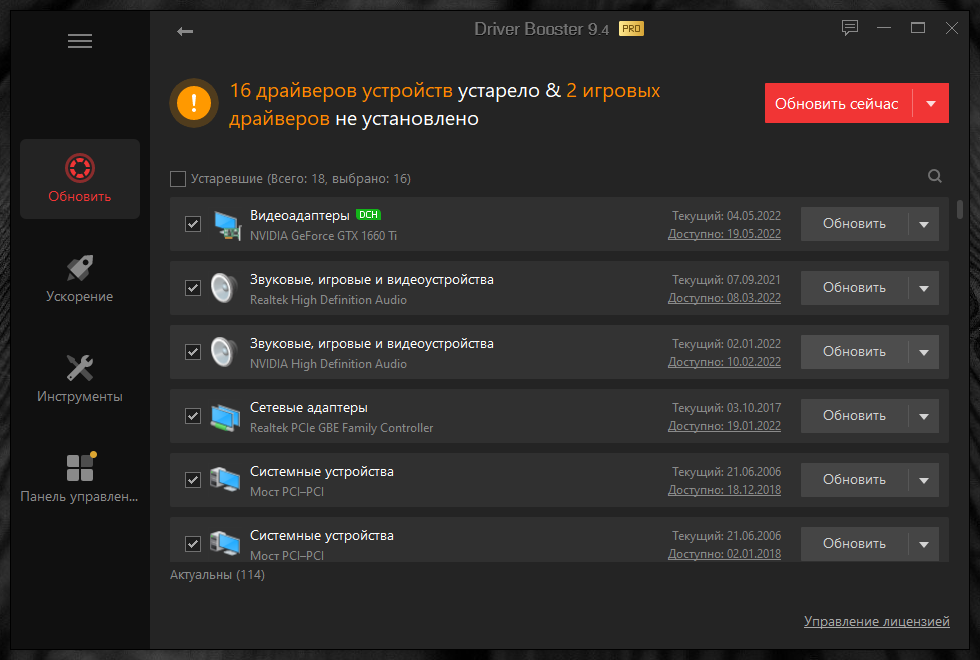Click the orange warning exclamation icon
This screenshot has height=660, width=980.
194,102
